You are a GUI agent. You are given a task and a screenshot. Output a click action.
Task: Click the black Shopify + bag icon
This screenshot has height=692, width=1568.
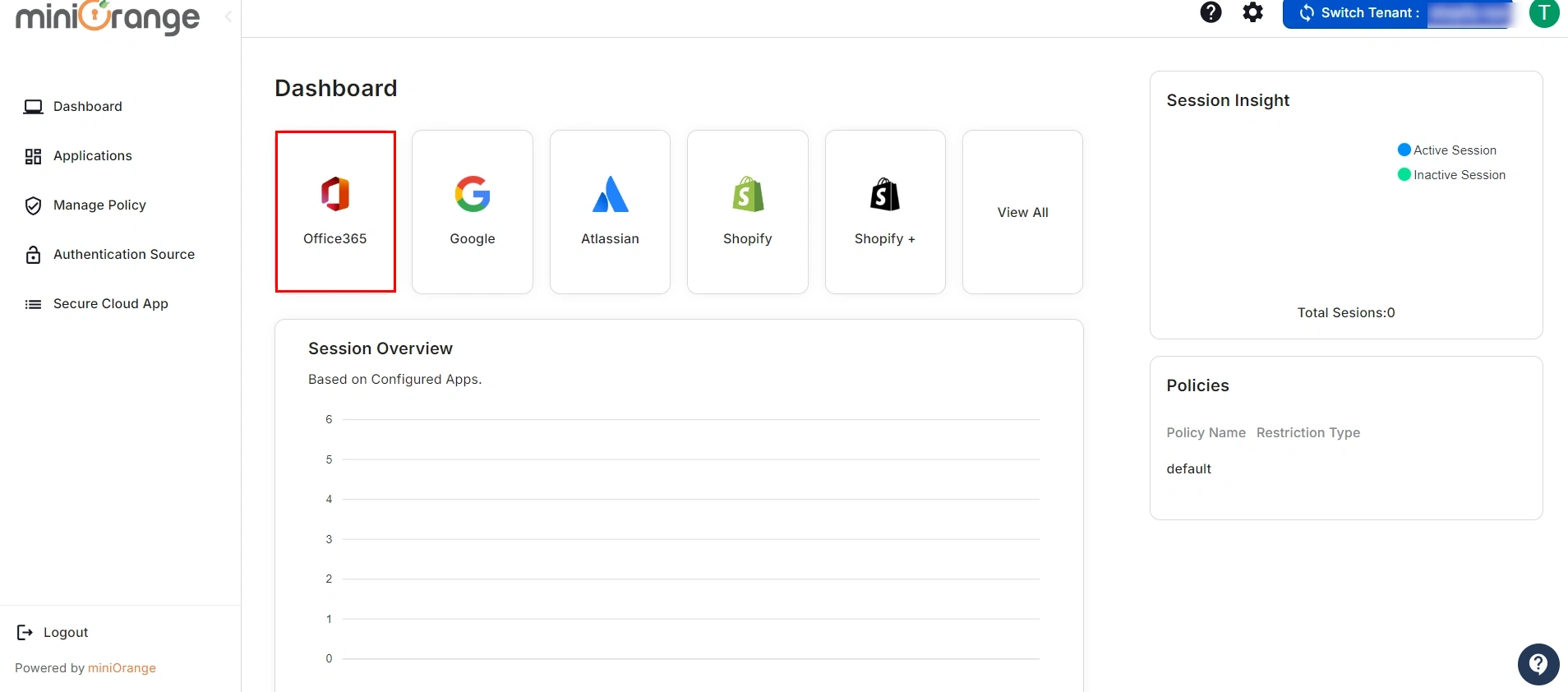tap(885, 194)
